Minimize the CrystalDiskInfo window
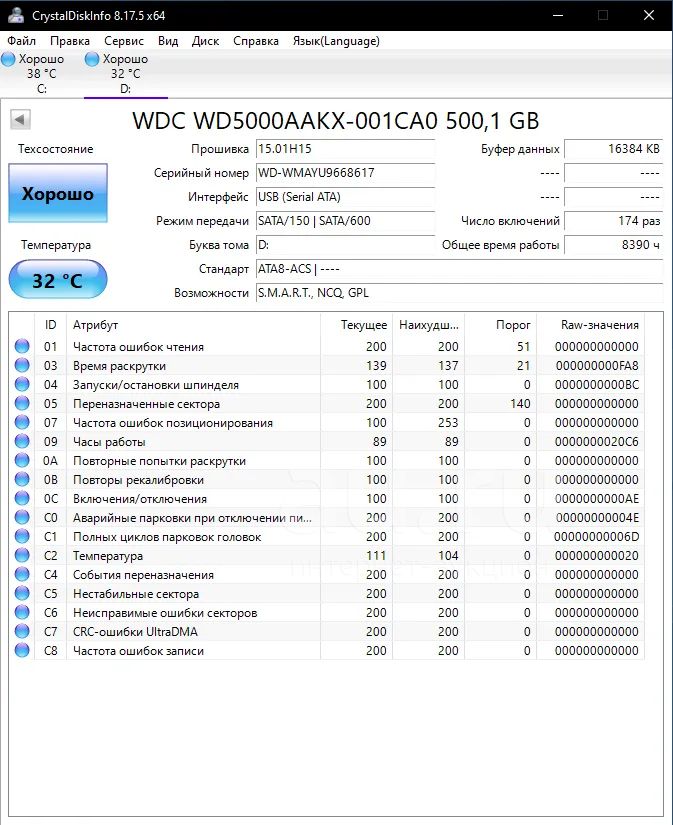The image size is (673, 825). click(x=558, y=15)
